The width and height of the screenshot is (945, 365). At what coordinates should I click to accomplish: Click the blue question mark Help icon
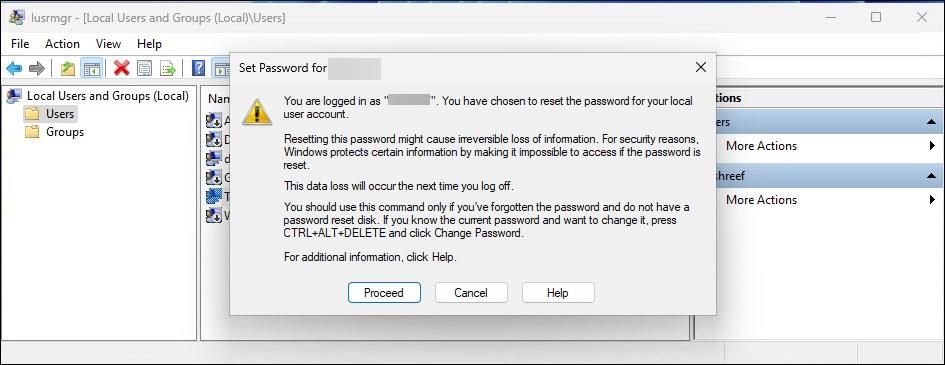198,69
